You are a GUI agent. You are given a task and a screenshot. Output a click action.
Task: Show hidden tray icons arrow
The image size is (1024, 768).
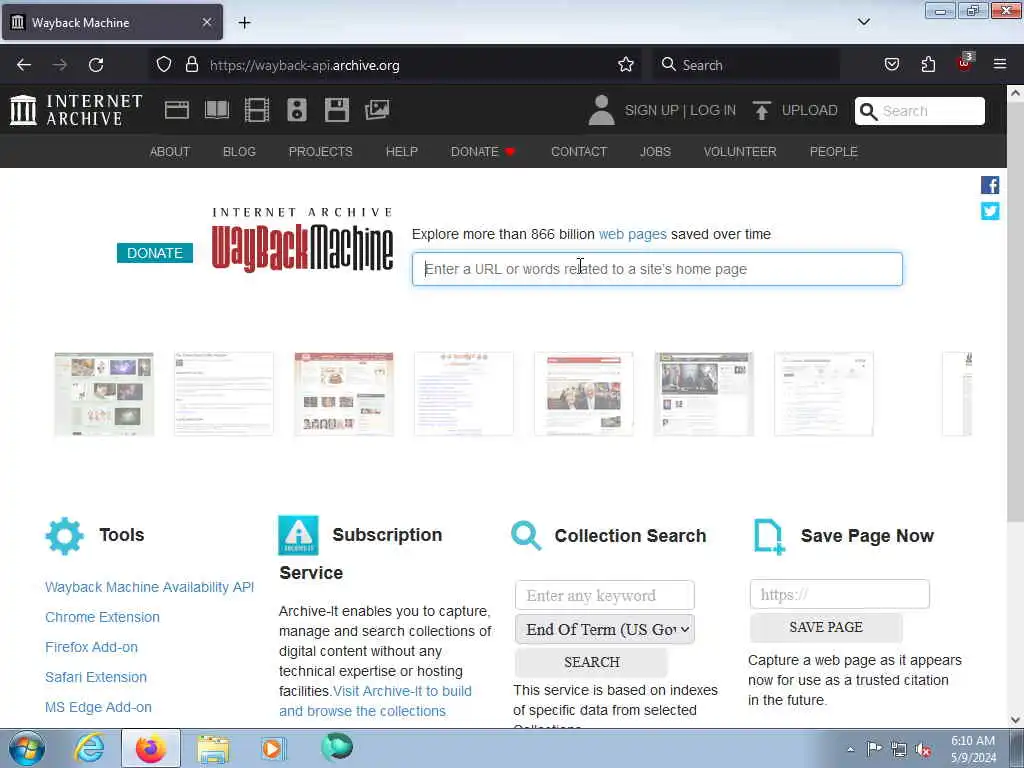850,749
